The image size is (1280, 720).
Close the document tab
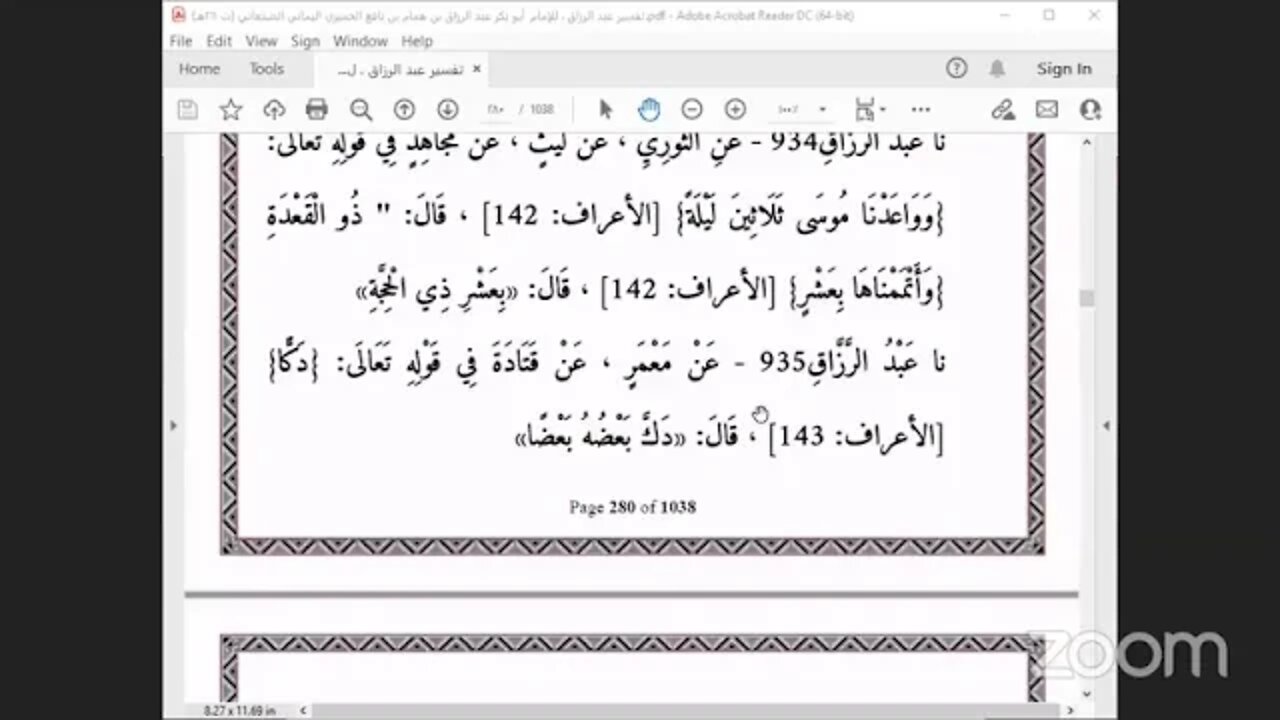(477, 69)
